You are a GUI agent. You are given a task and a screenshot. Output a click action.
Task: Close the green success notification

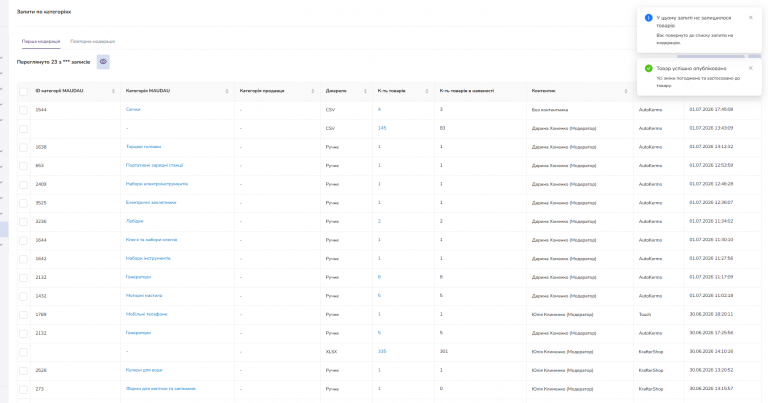[750, 68]
